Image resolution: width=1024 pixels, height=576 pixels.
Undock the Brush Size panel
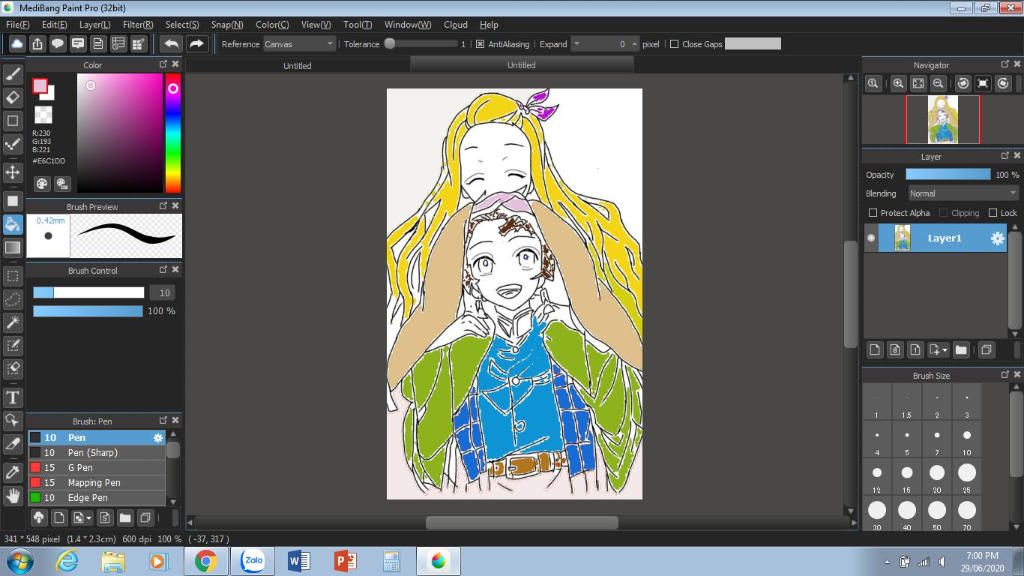pos(1004,374)
